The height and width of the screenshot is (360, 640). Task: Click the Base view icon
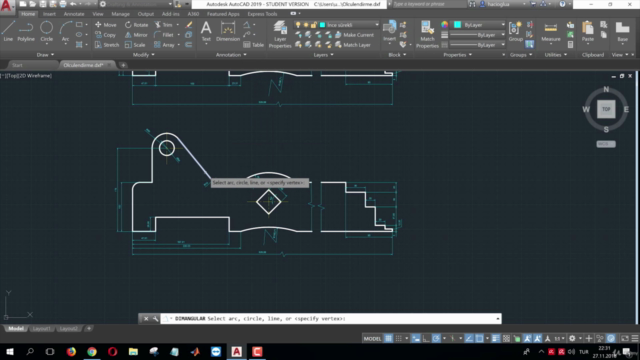tap(622, 31)
